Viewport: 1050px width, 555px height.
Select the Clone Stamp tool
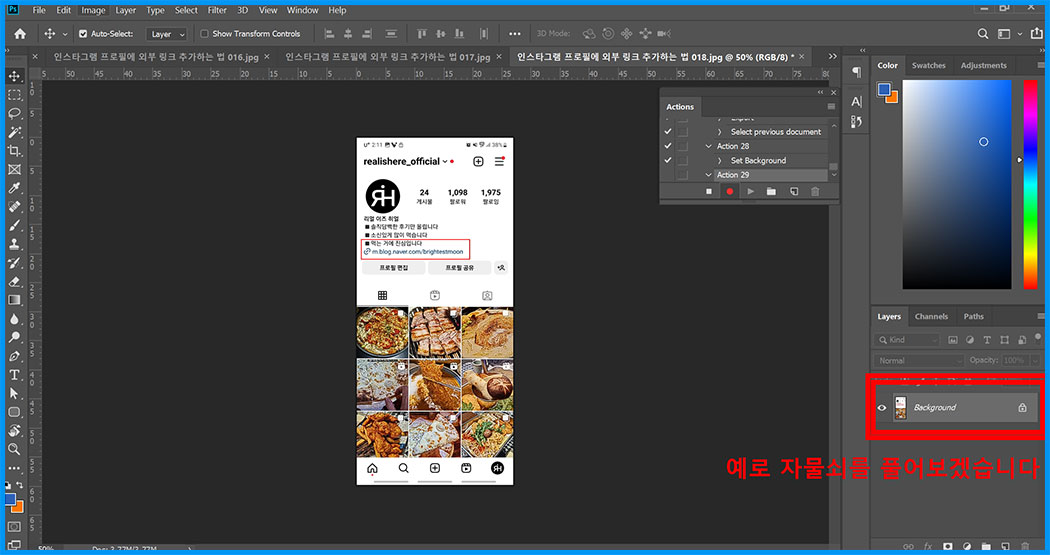click(14, 244)
